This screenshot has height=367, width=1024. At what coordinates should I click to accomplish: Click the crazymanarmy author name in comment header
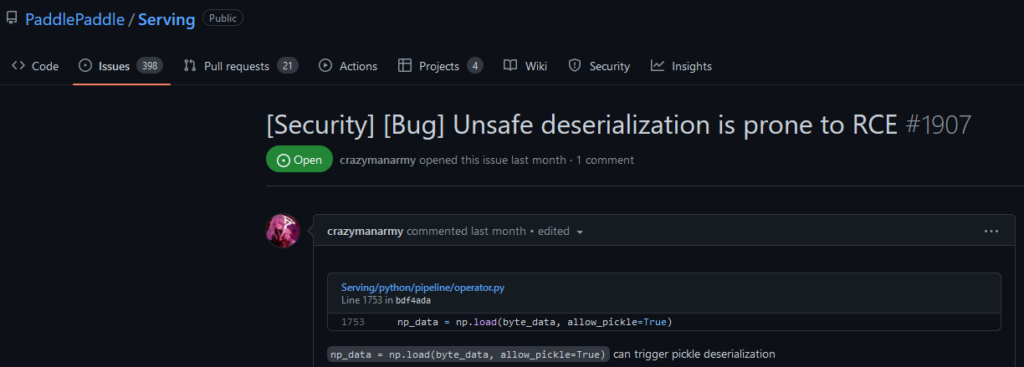[x=365, y=231]
